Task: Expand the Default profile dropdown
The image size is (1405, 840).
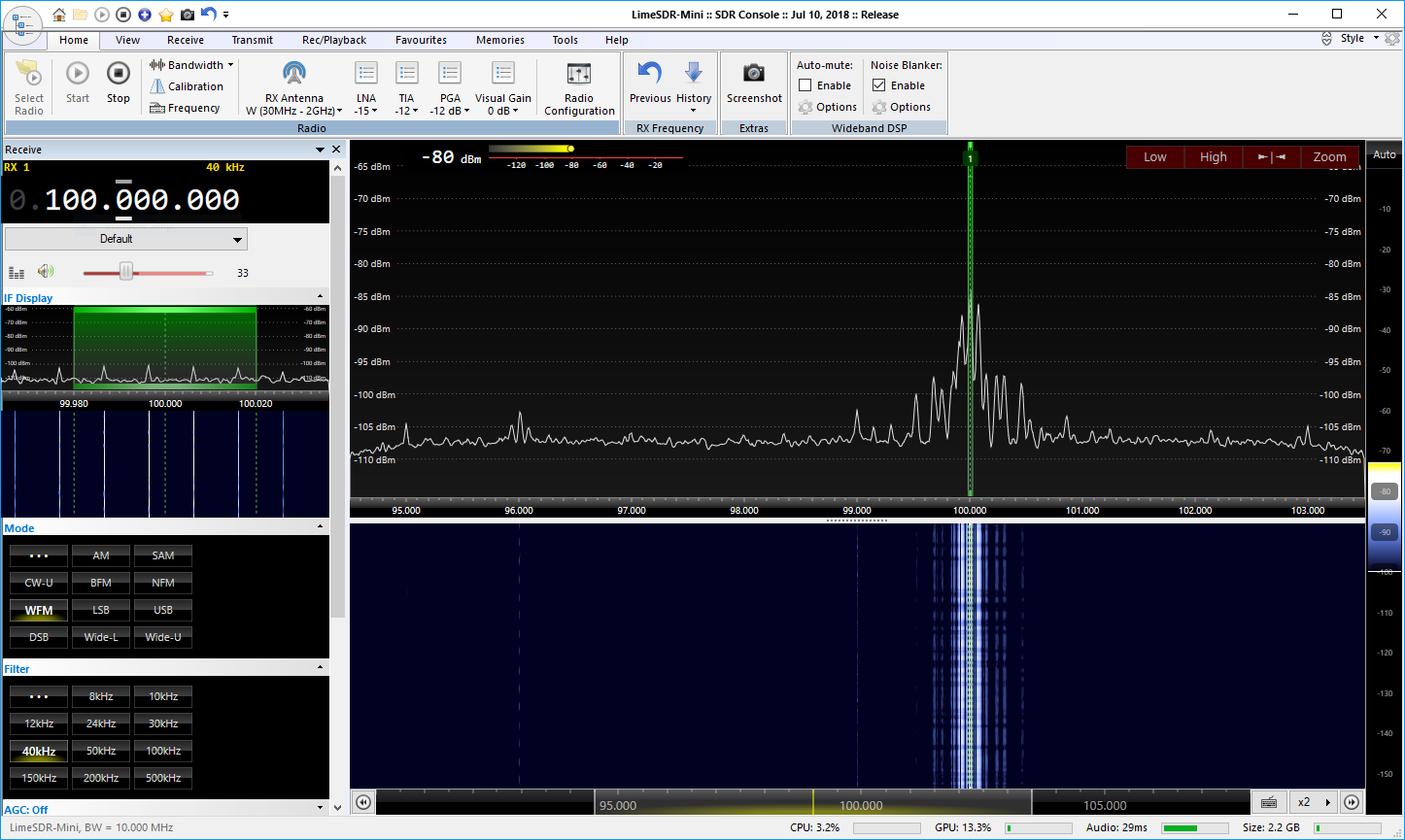Action: (126, 239)
